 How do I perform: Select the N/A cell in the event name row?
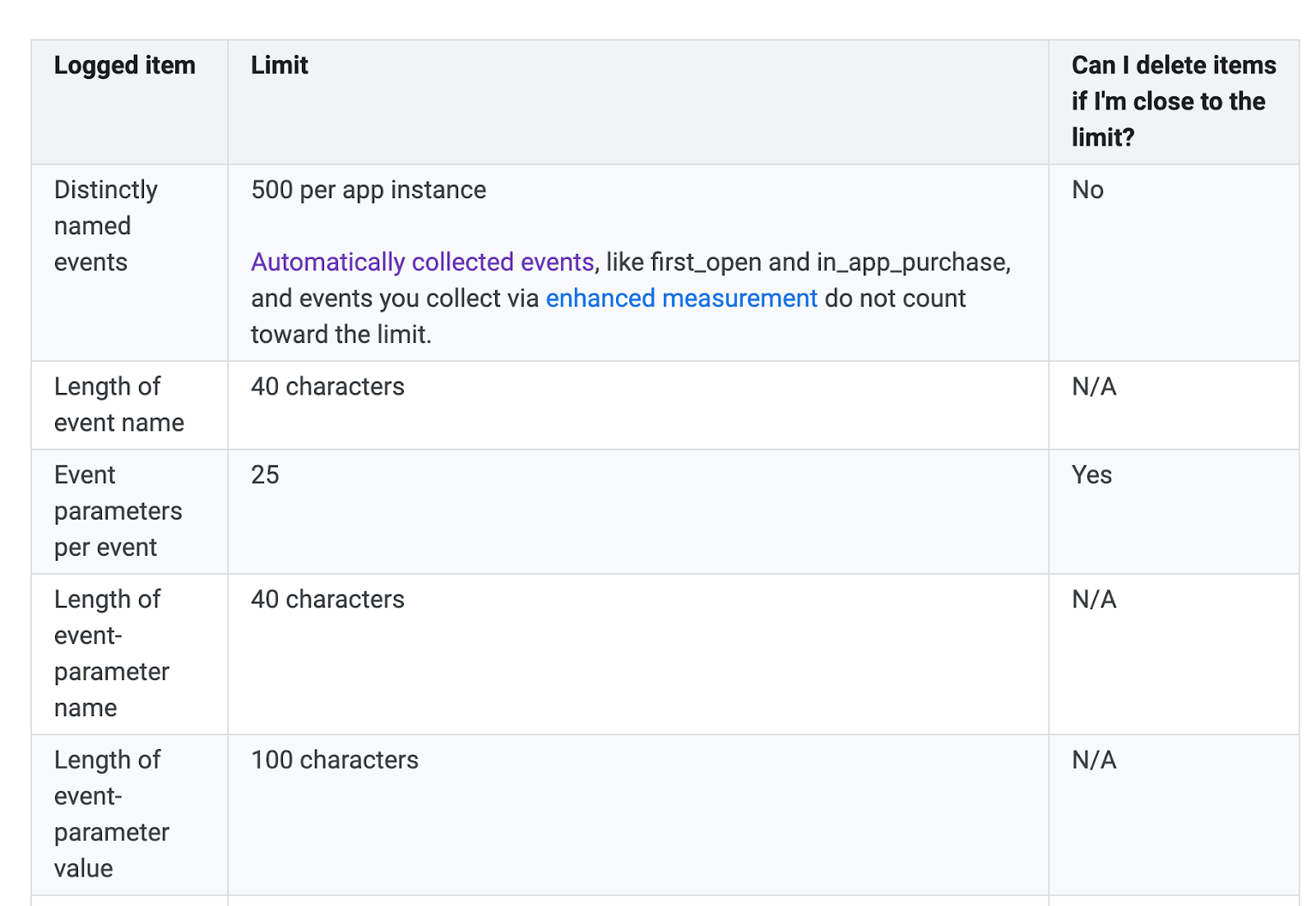(x=1094, y=386)
